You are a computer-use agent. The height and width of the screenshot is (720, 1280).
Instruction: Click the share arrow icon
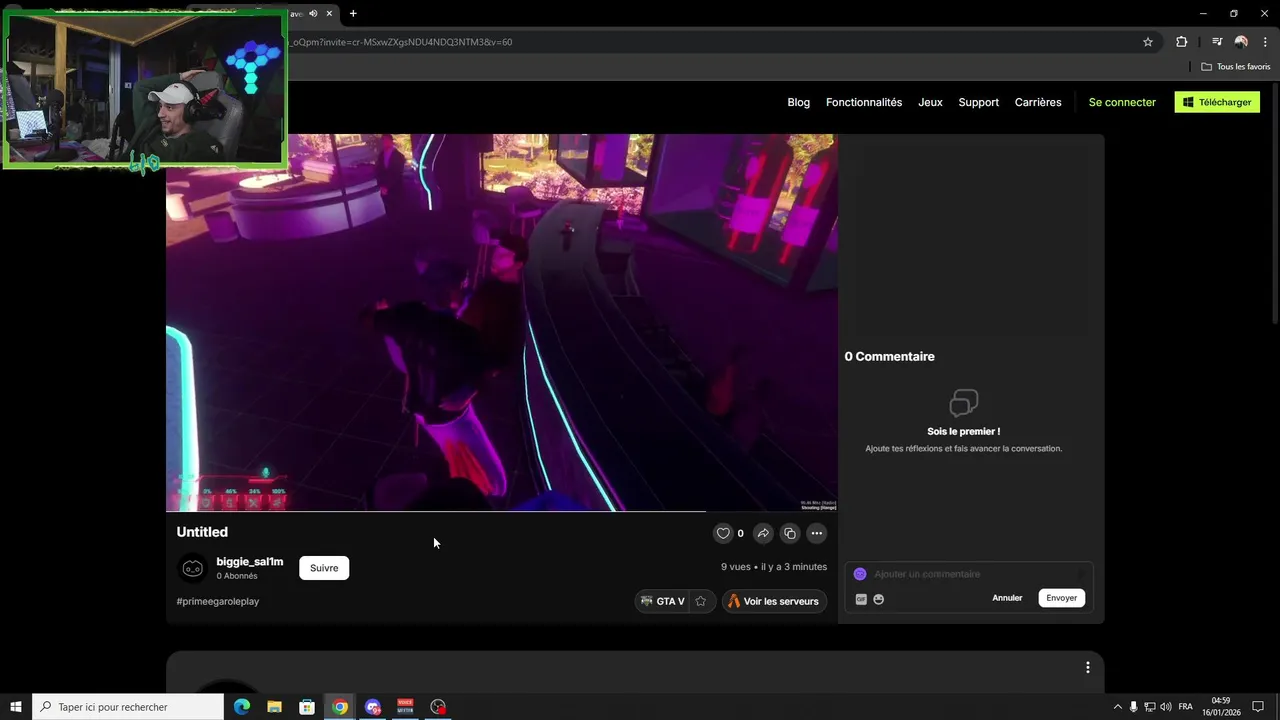[x=763, y=533]
